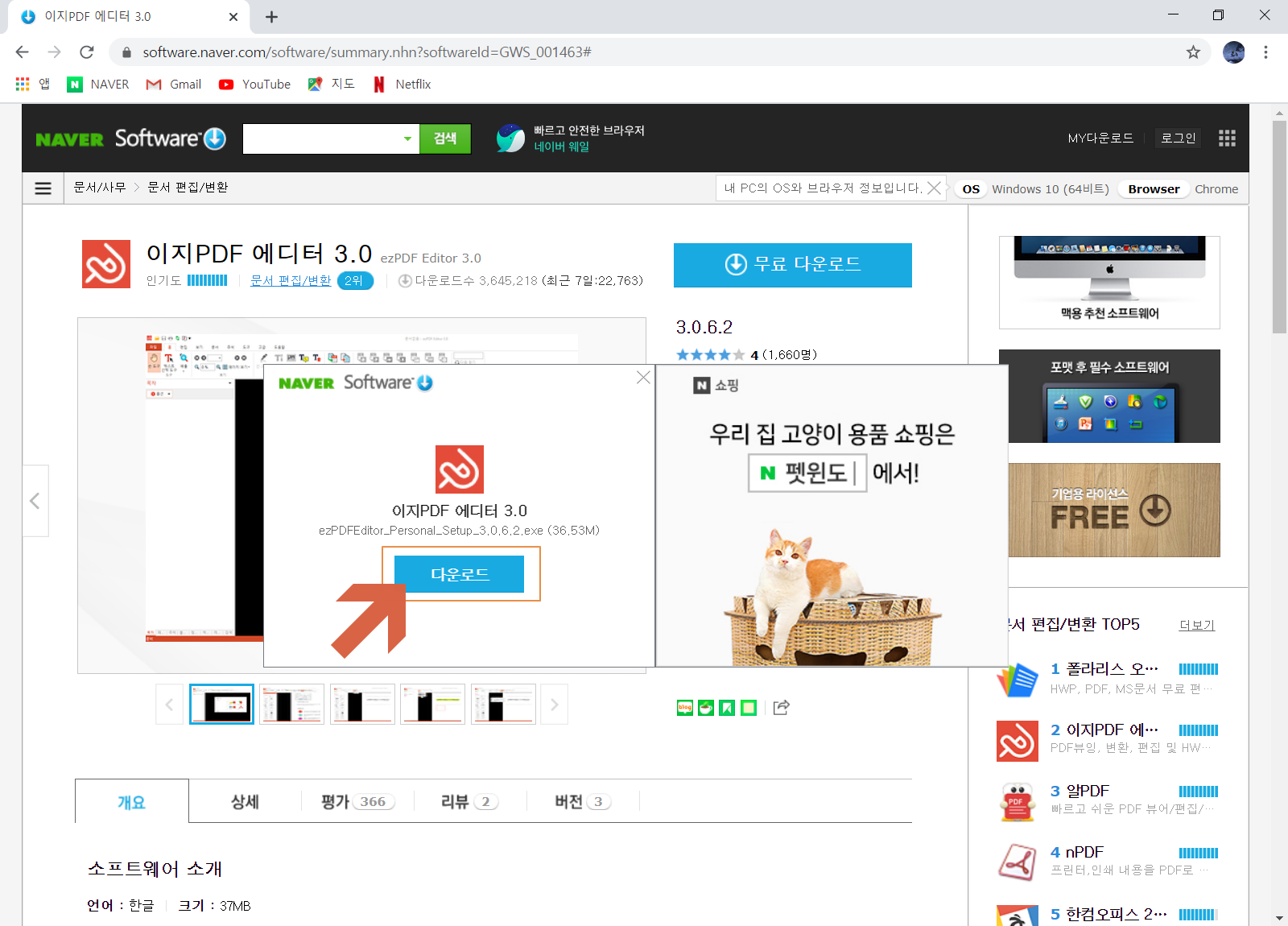Open the 맥용 추천 소프트웨어 banner

(1109, 283)
